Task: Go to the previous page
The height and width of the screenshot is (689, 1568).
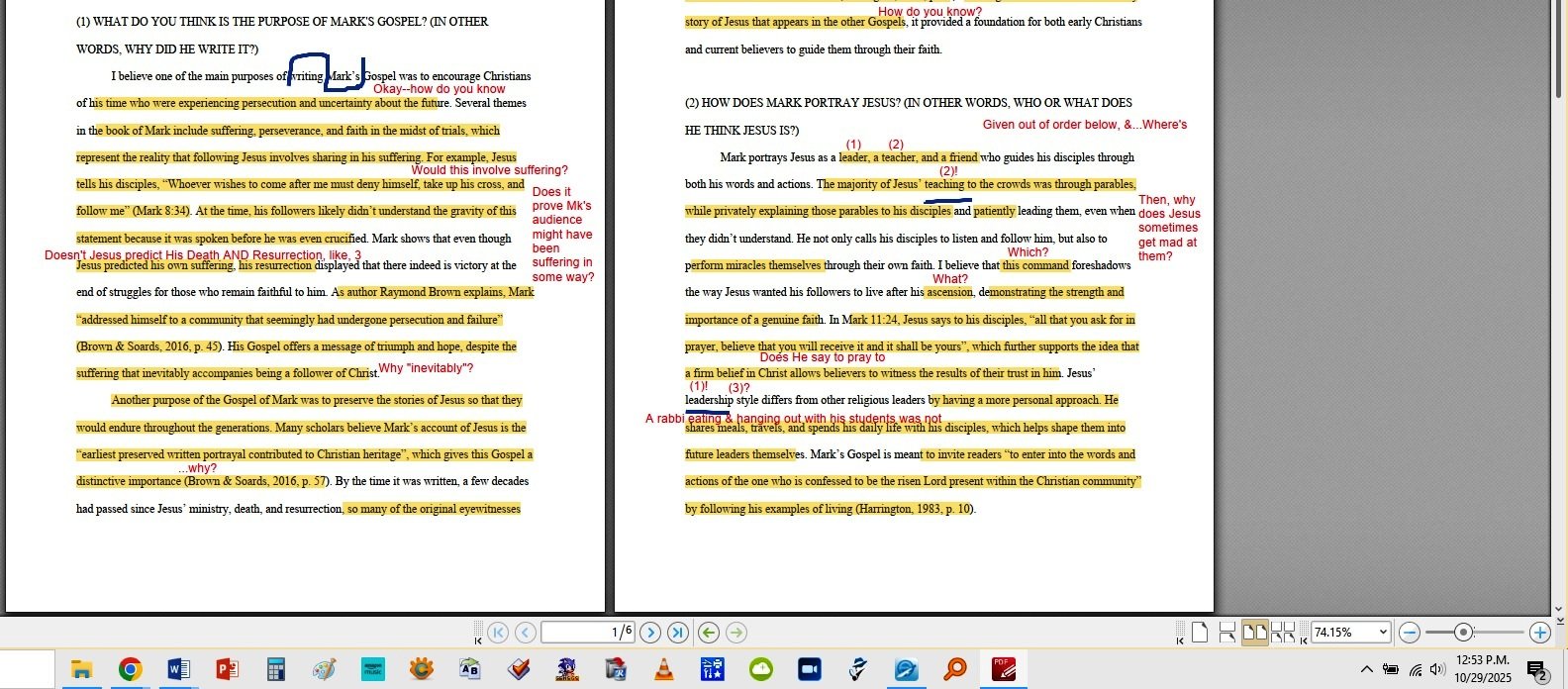Action: [x=526, y=633]
